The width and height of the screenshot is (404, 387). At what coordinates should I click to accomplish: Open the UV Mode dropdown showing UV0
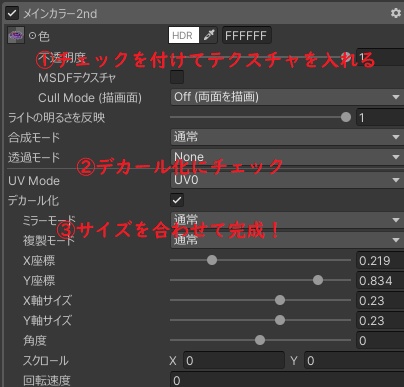[287, 180]
